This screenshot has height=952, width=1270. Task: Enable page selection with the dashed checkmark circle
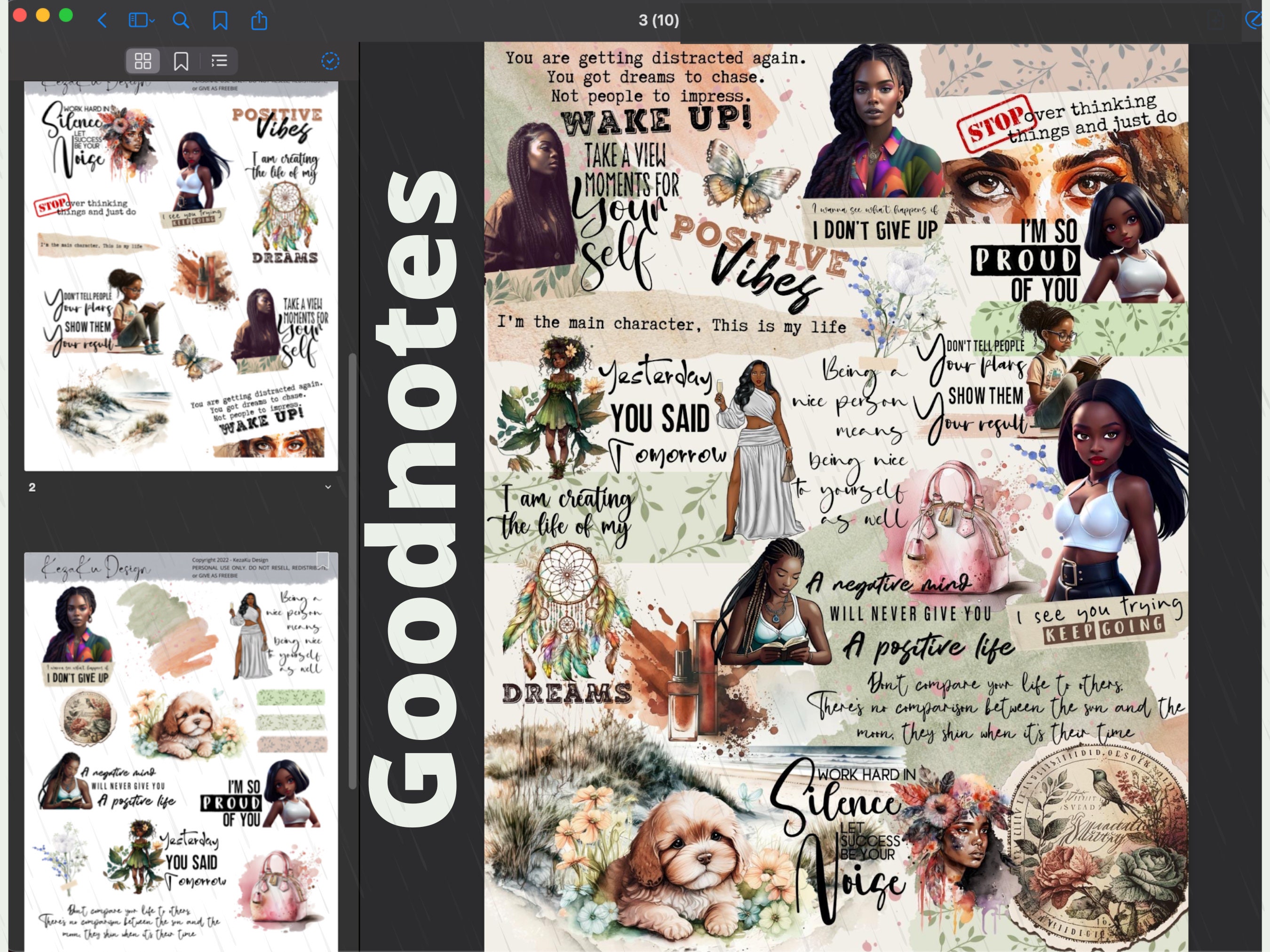tap(330, 61)
